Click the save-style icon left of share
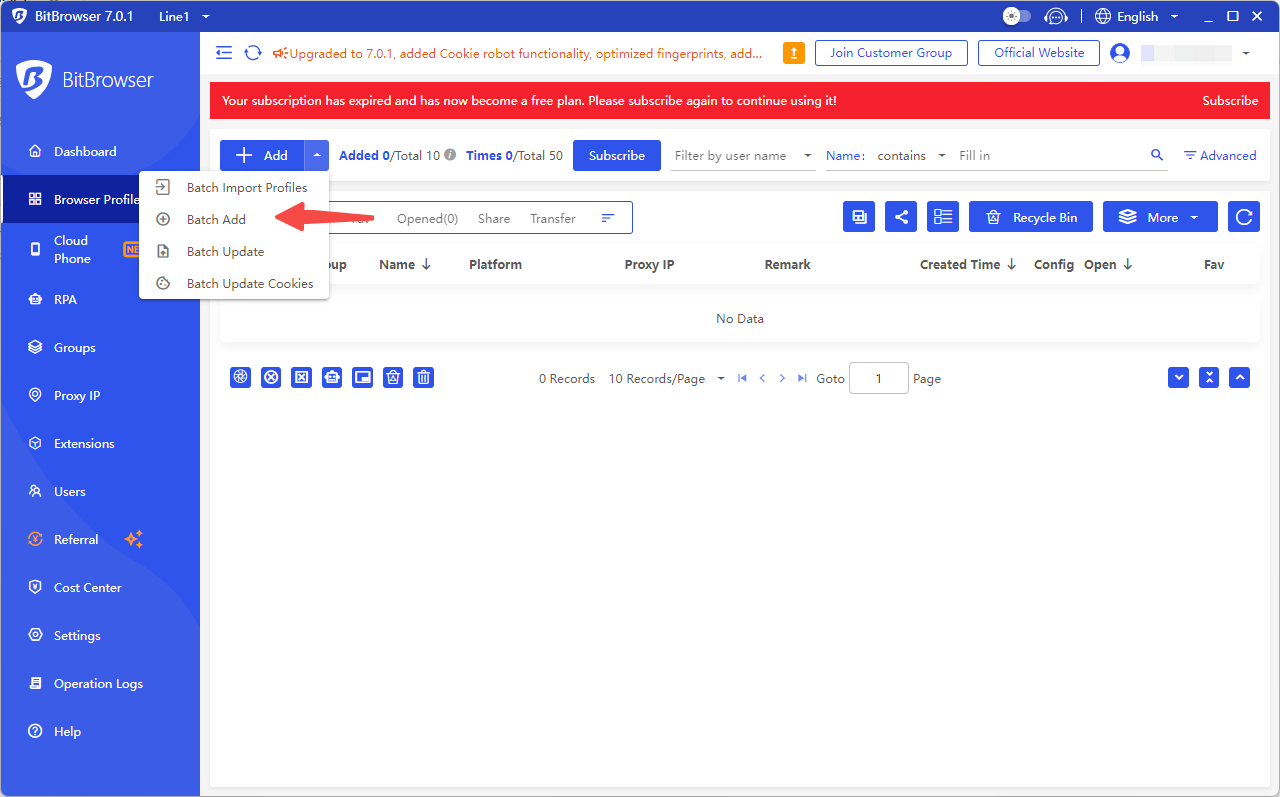Viewport: 1280px width, 797px height. 859,217
